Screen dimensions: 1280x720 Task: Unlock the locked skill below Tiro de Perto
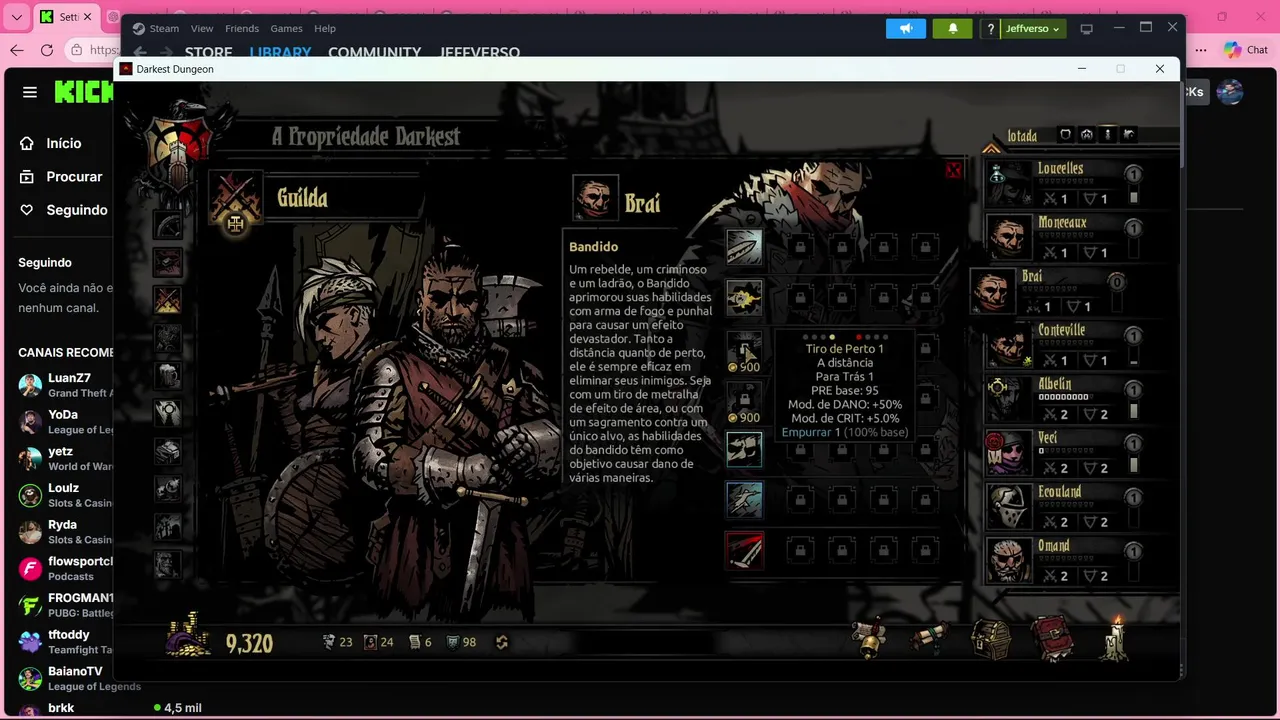744,402
